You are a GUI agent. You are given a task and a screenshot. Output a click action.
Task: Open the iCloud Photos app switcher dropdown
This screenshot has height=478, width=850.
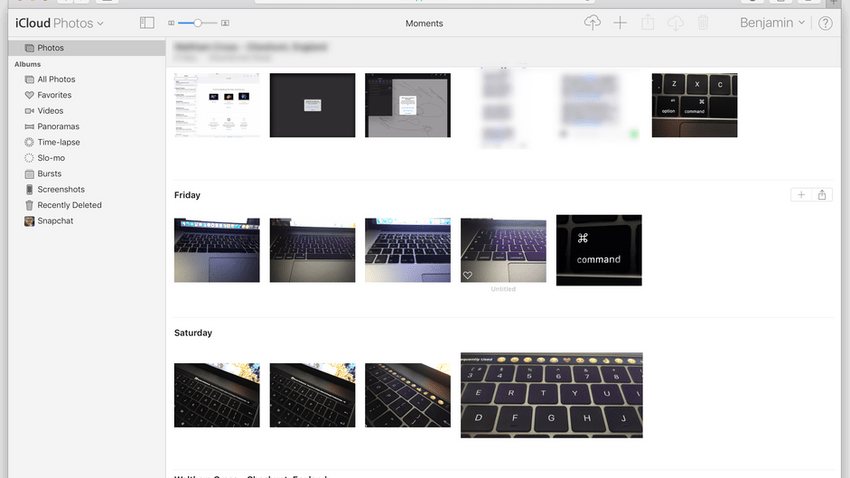[59, 23]
